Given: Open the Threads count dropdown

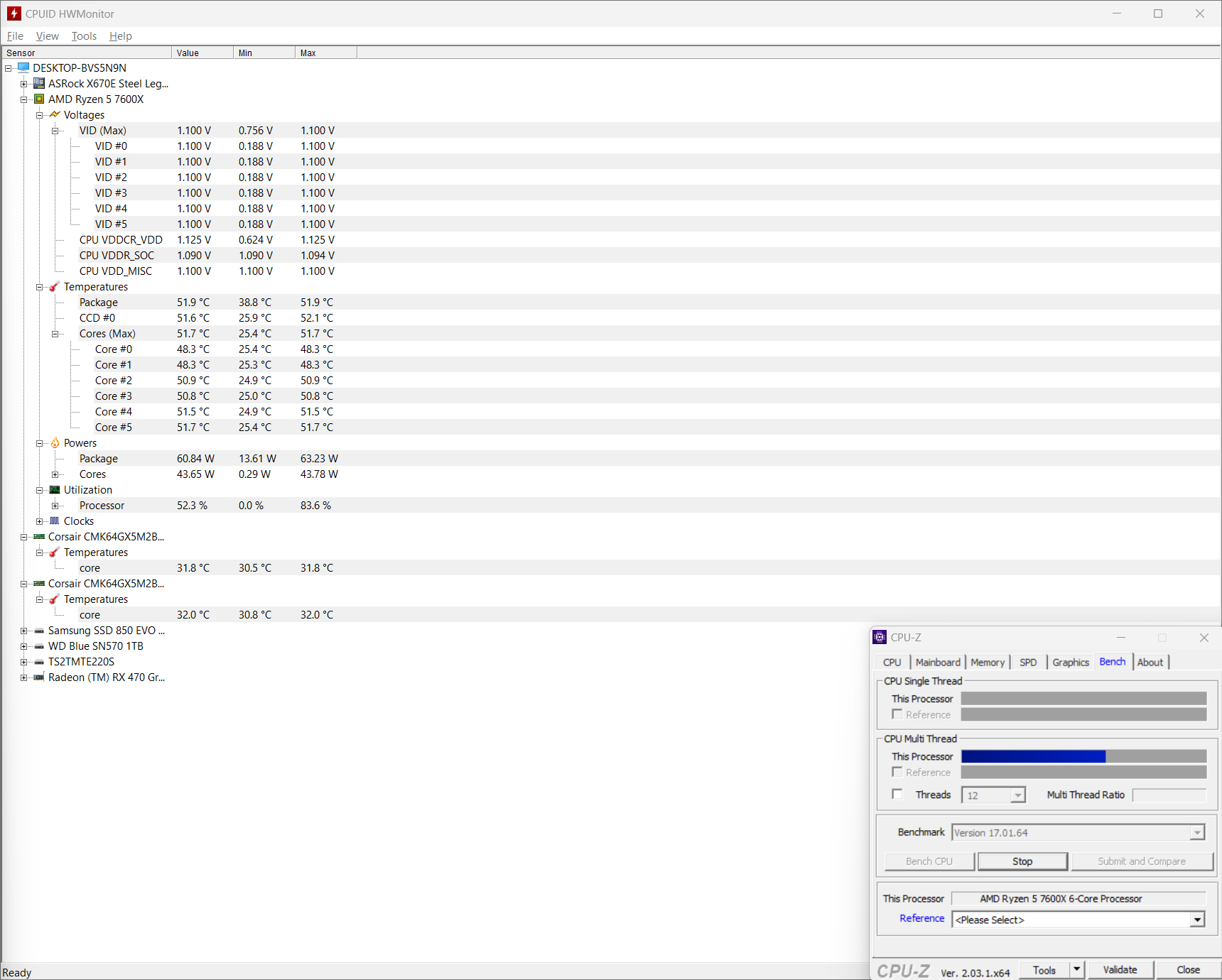Looking at the screenshot, I should tap(1018, 795).
